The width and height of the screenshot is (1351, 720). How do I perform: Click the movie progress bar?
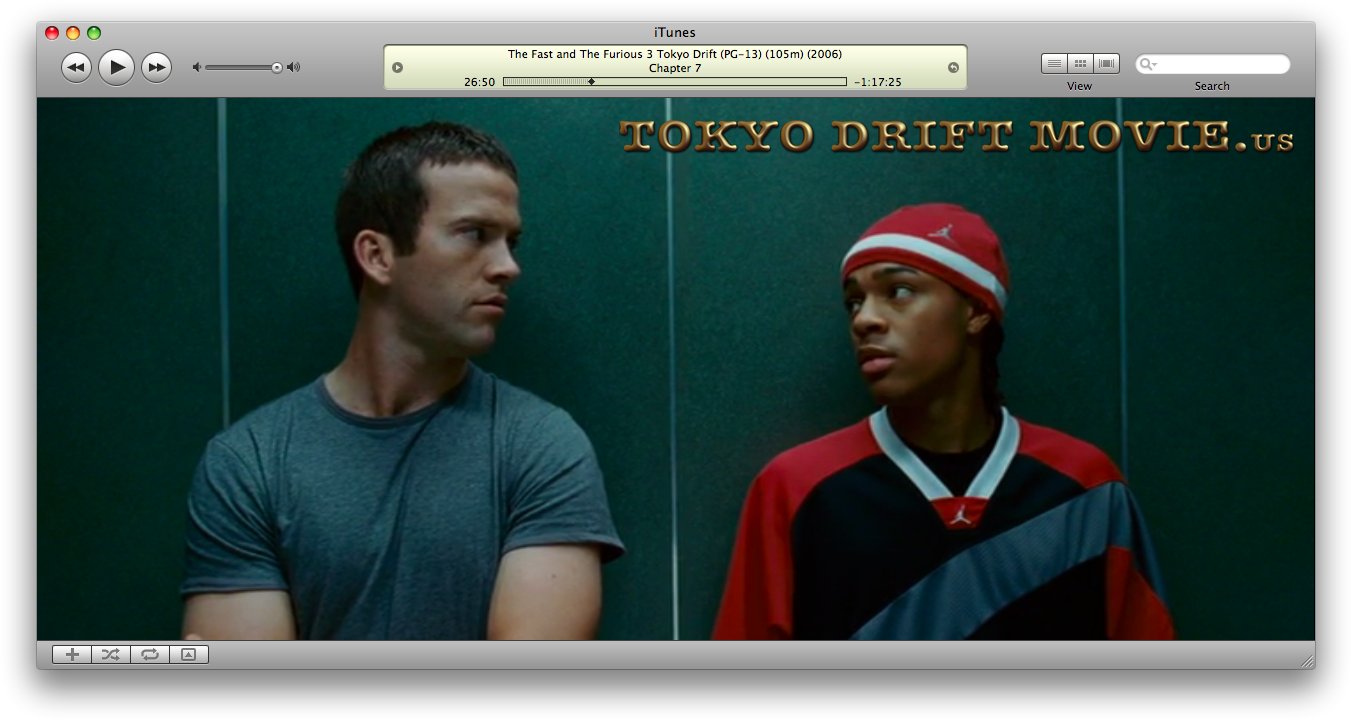[675, 82]
